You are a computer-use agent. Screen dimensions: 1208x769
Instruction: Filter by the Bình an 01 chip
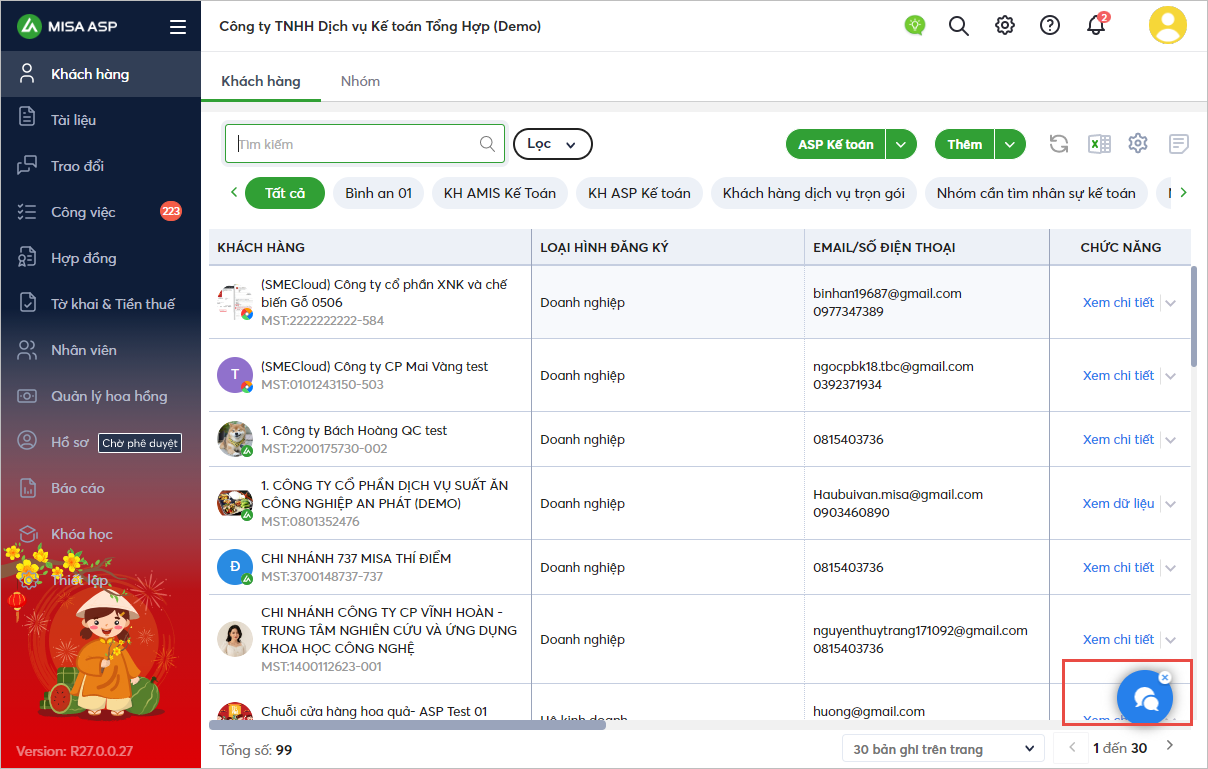(379, 193)
